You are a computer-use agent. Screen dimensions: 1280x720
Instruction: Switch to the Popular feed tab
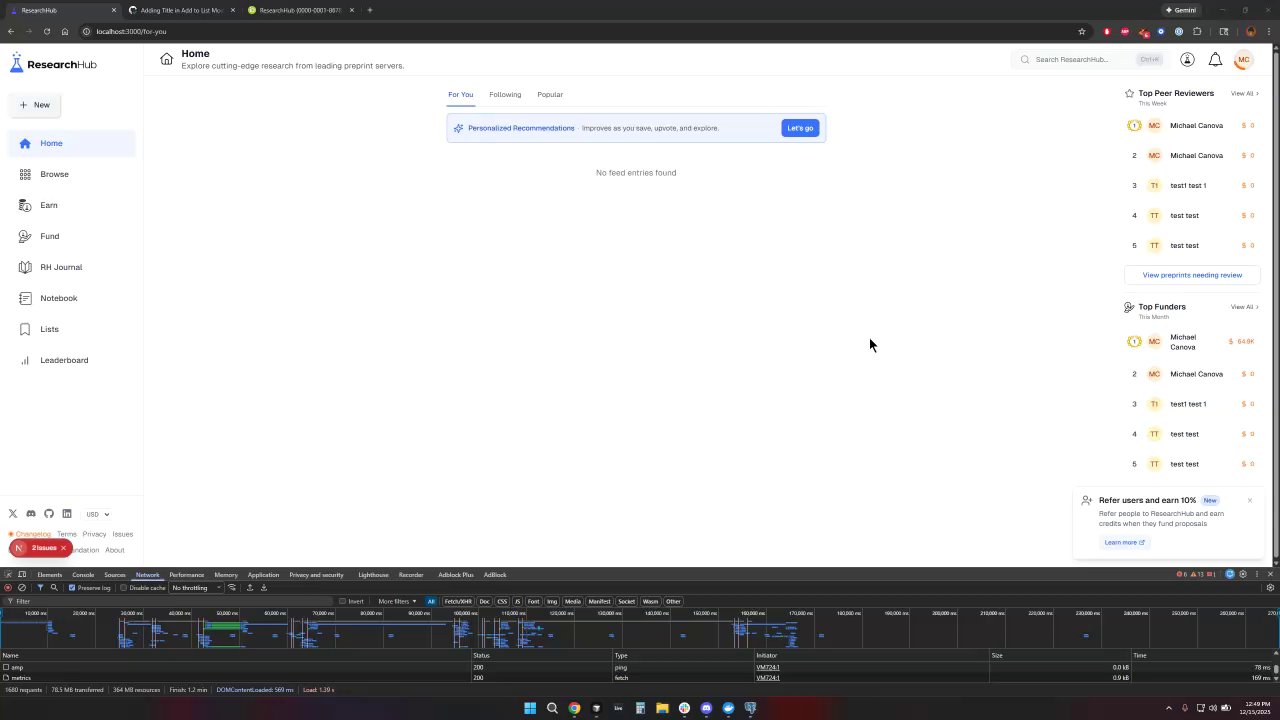[x=550, y=95]
